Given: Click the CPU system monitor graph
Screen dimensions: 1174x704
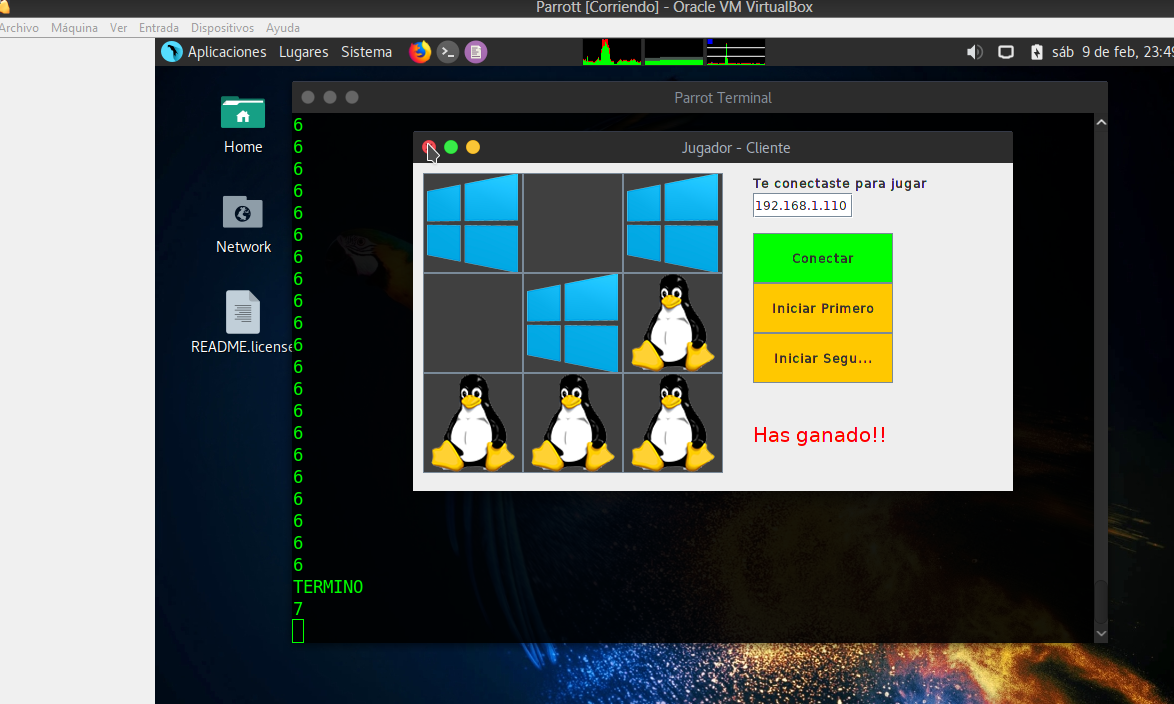Looking at the screenshot, I should (x=612, y=52).
